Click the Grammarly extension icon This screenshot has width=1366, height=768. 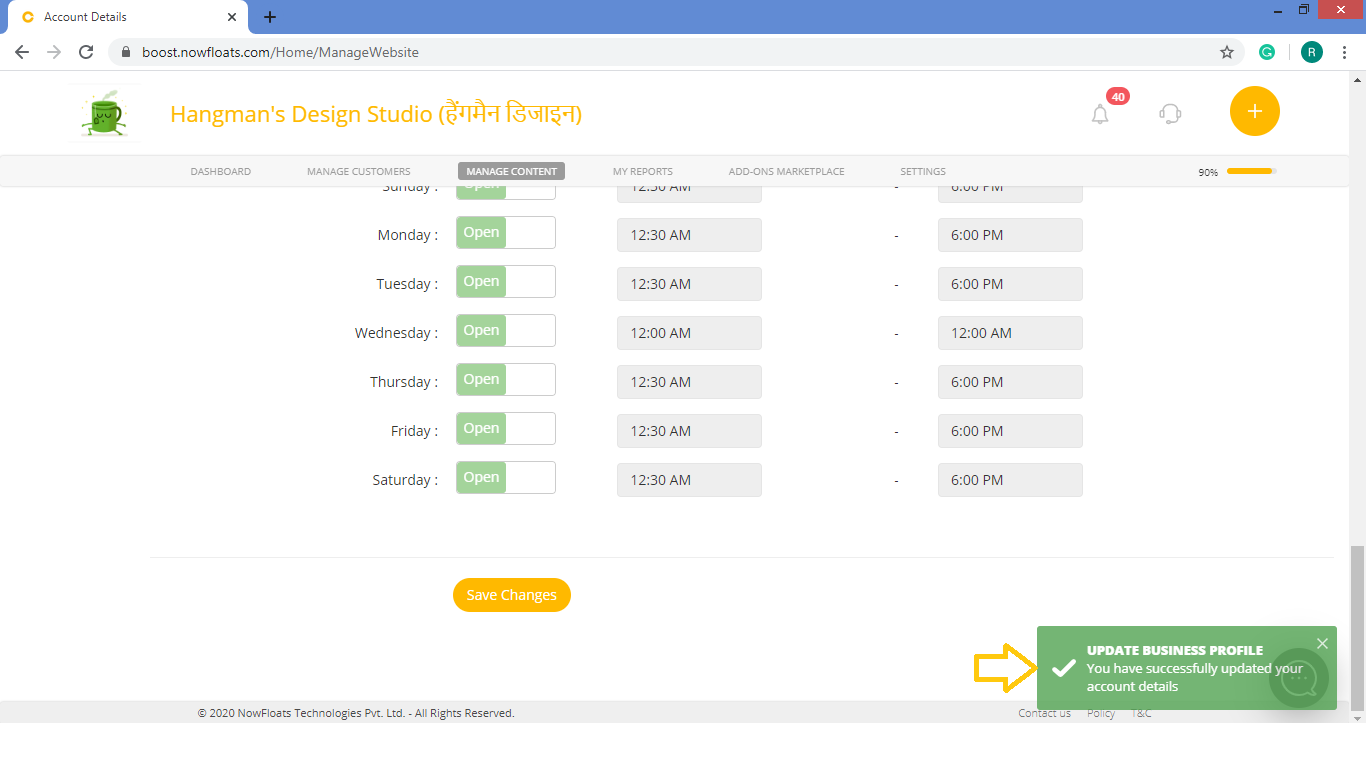[x=1267, y=52]
